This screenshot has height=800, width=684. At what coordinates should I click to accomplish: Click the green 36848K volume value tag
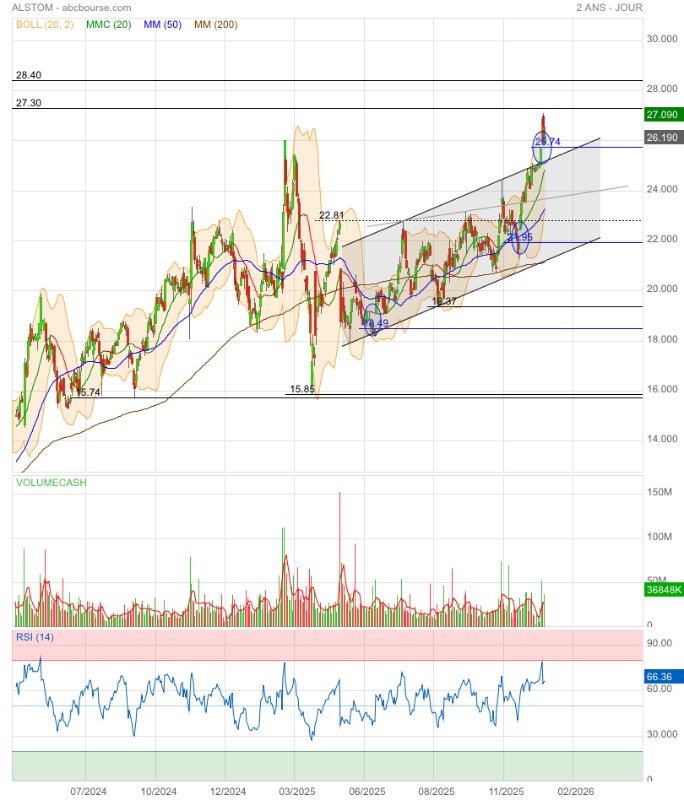(662, 591)
